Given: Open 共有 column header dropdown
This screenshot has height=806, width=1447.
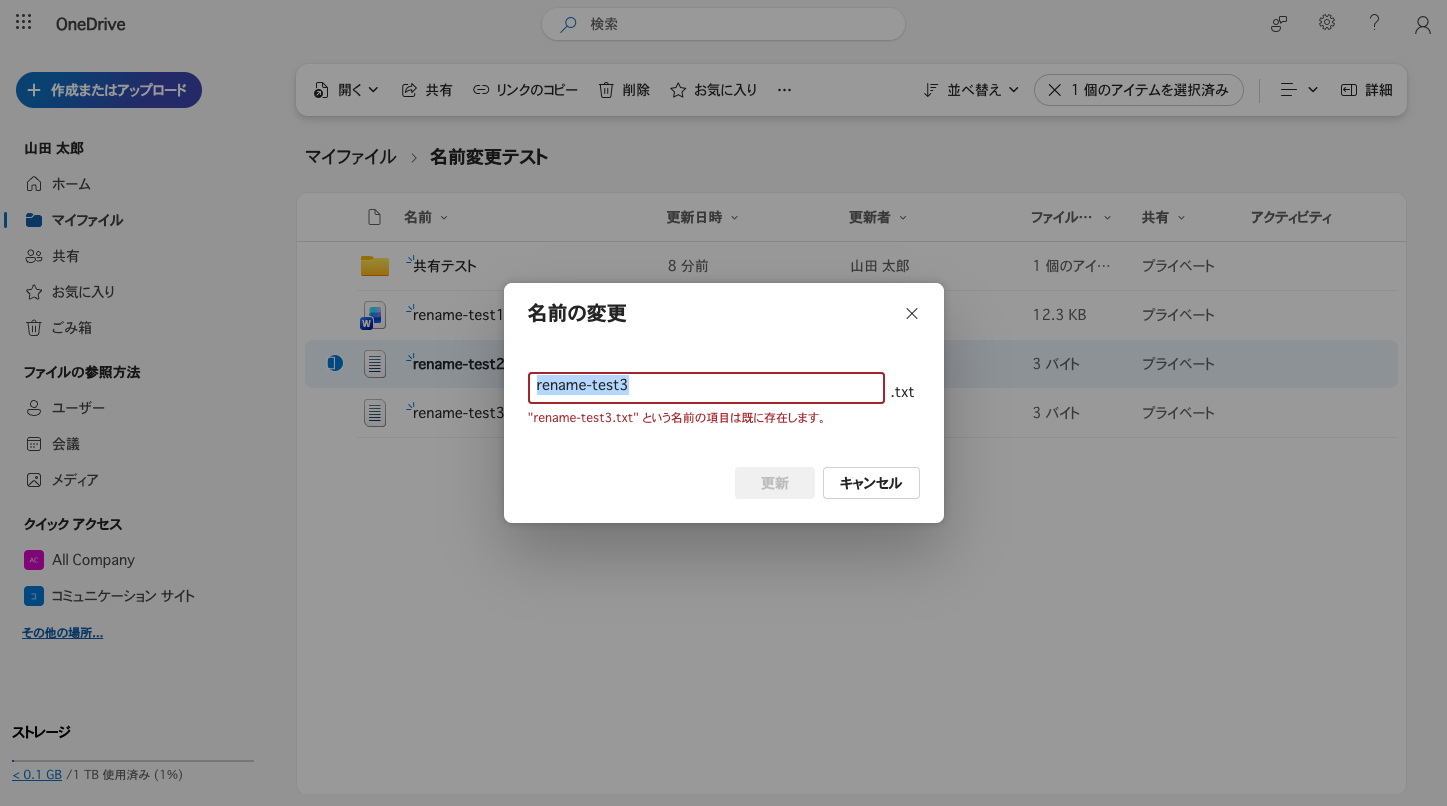Looking at the screenshot, I should click(1164, 217).
